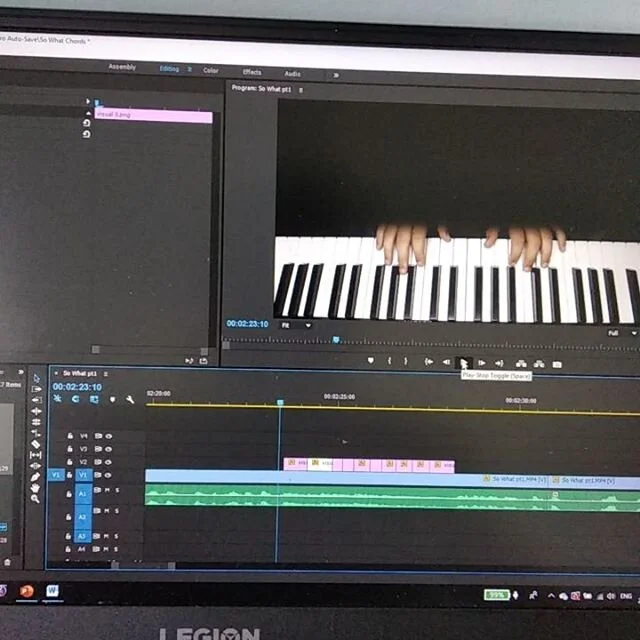This screenshot has height=640, width=640.
Task: Click the Play-Stop Toggle button
Action: pyautogui.click(x=464, y=362)
